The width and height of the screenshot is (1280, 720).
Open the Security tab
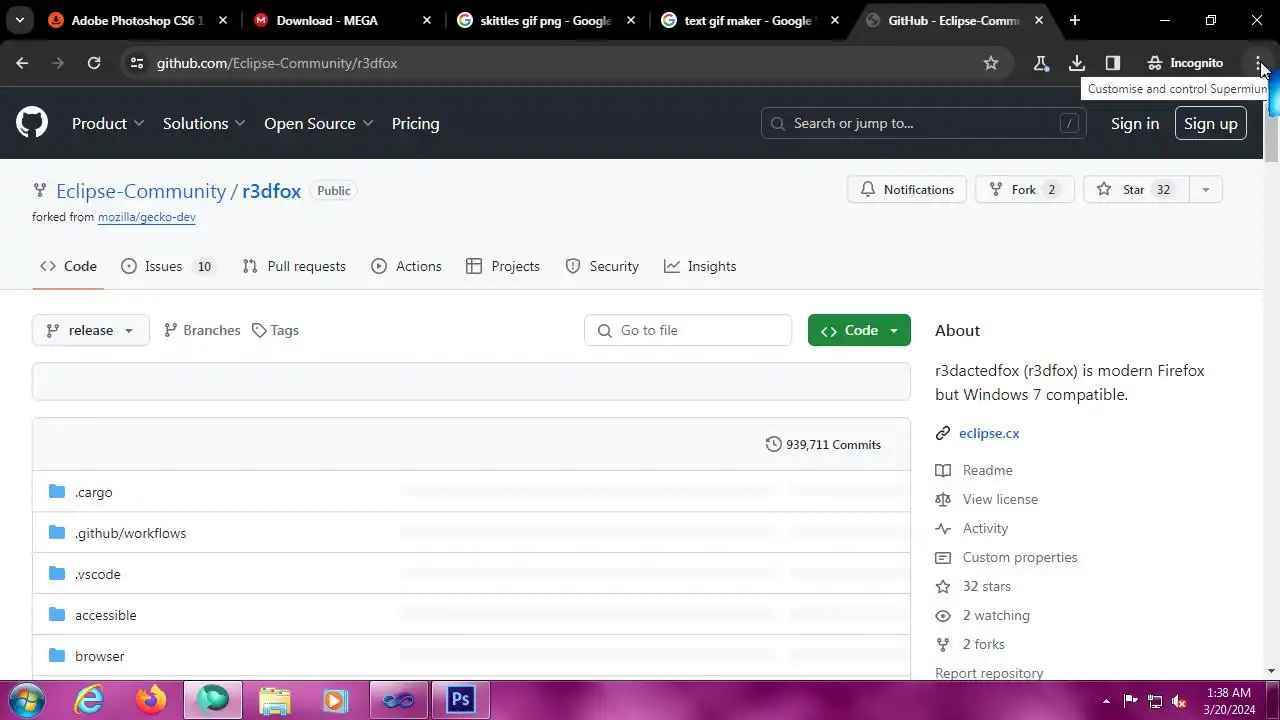[x=602, y=266]
